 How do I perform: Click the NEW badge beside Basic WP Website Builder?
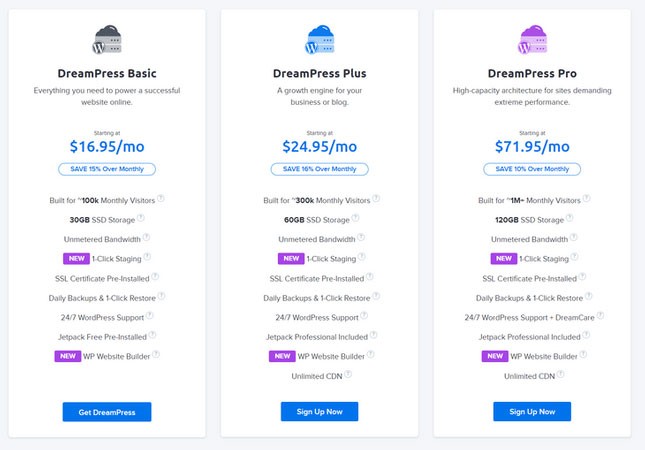click(68, 355)
